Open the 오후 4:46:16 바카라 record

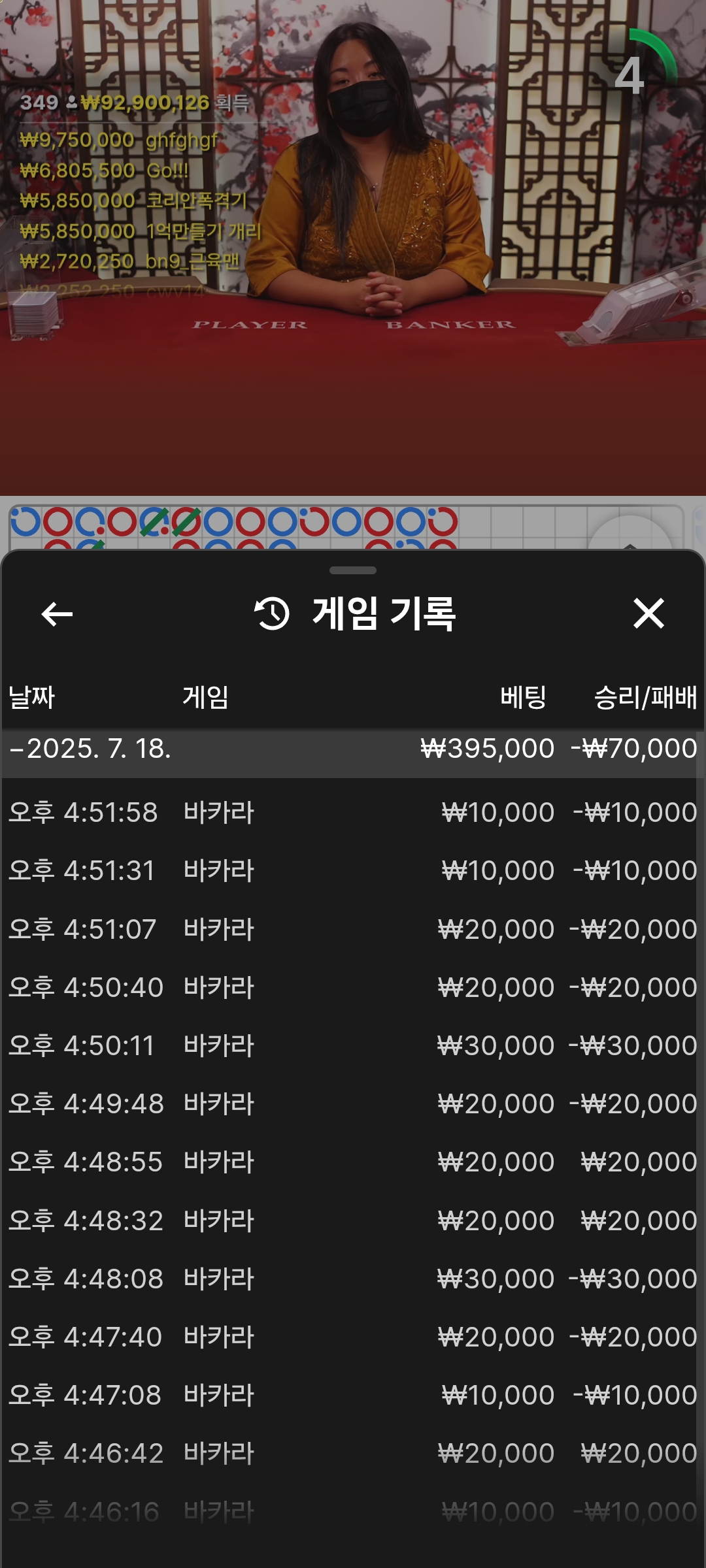tap(353, 1511)
